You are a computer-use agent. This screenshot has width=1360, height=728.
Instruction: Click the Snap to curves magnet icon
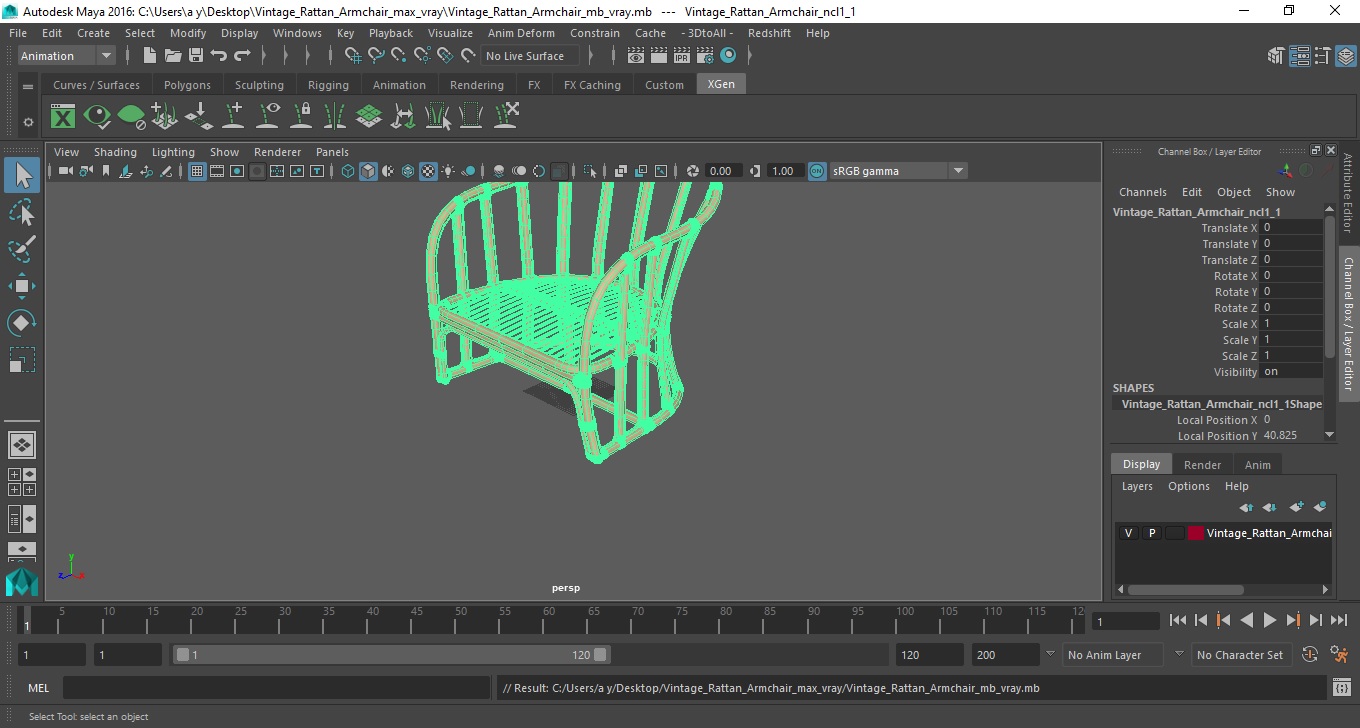pyautogui.click(x=376, y=56)
